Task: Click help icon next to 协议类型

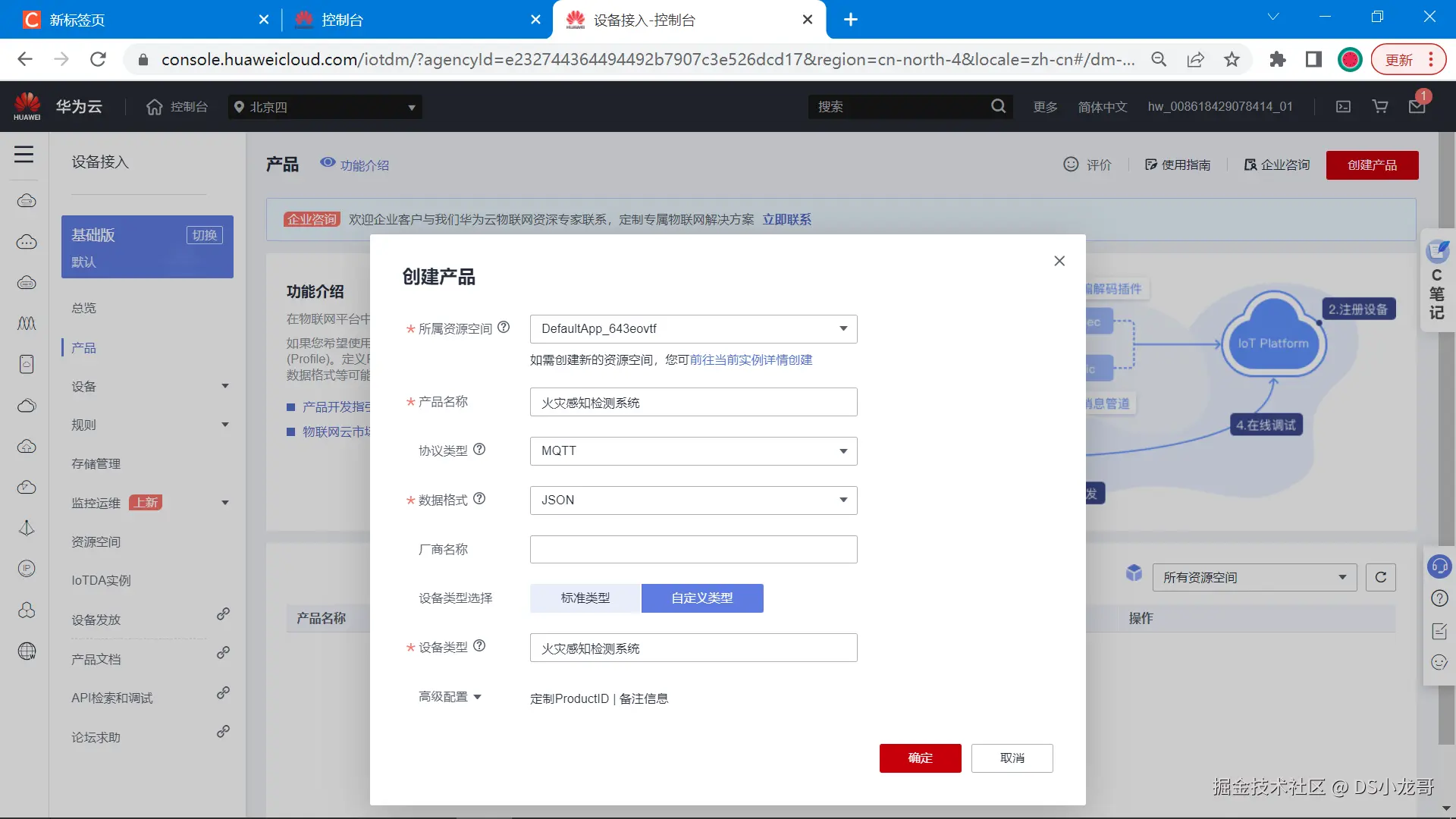Action: point(479,450)
